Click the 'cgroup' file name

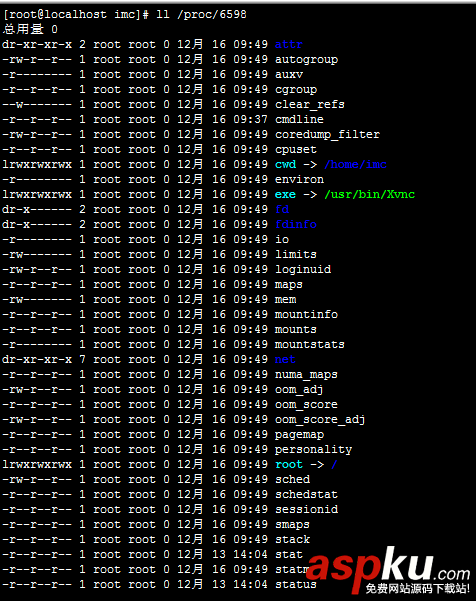point(296,89)
